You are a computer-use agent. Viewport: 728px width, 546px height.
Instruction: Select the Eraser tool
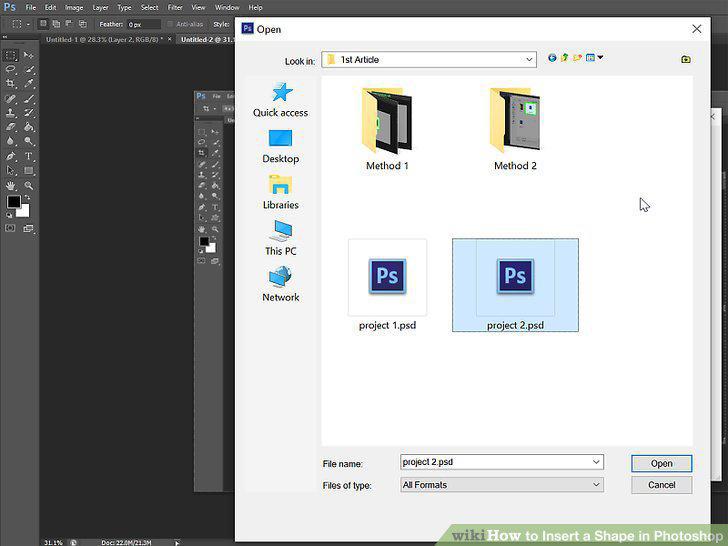point(11,127)
